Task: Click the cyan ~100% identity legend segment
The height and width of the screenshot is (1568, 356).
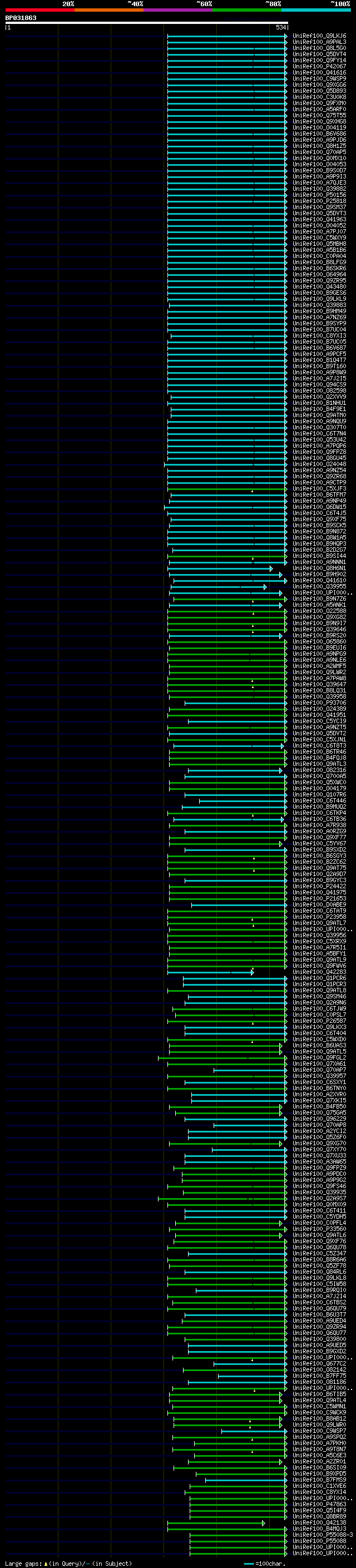Action: [x=317, y=10]
